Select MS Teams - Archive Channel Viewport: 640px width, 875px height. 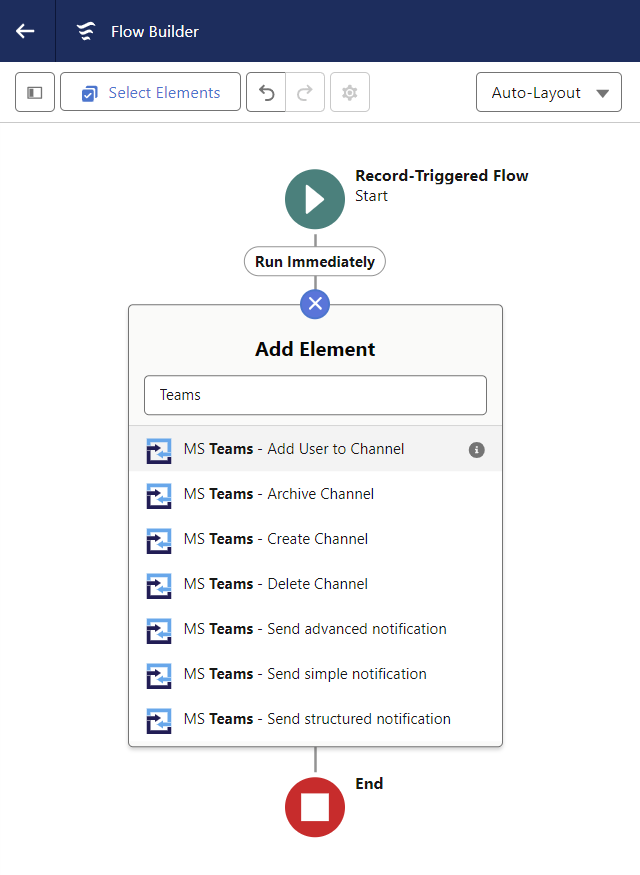315,494
